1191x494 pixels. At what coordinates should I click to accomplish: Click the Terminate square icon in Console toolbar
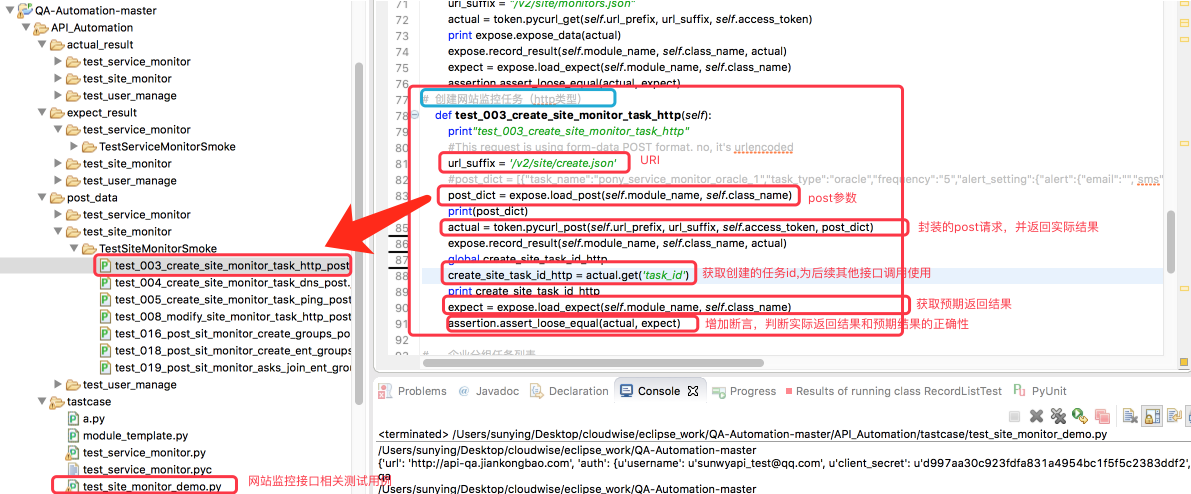(x=1014, y=416)
